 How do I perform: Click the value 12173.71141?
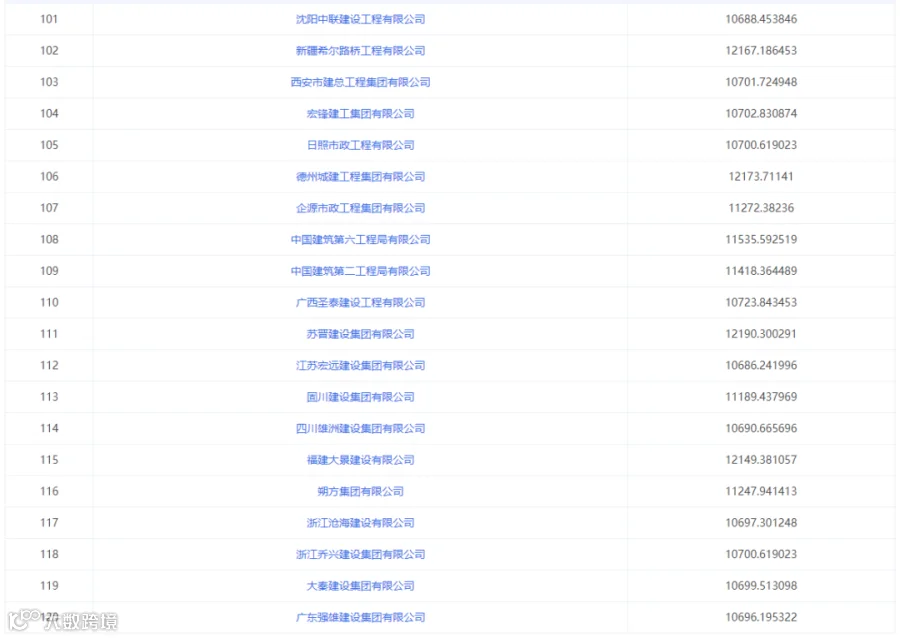(761, 177)
